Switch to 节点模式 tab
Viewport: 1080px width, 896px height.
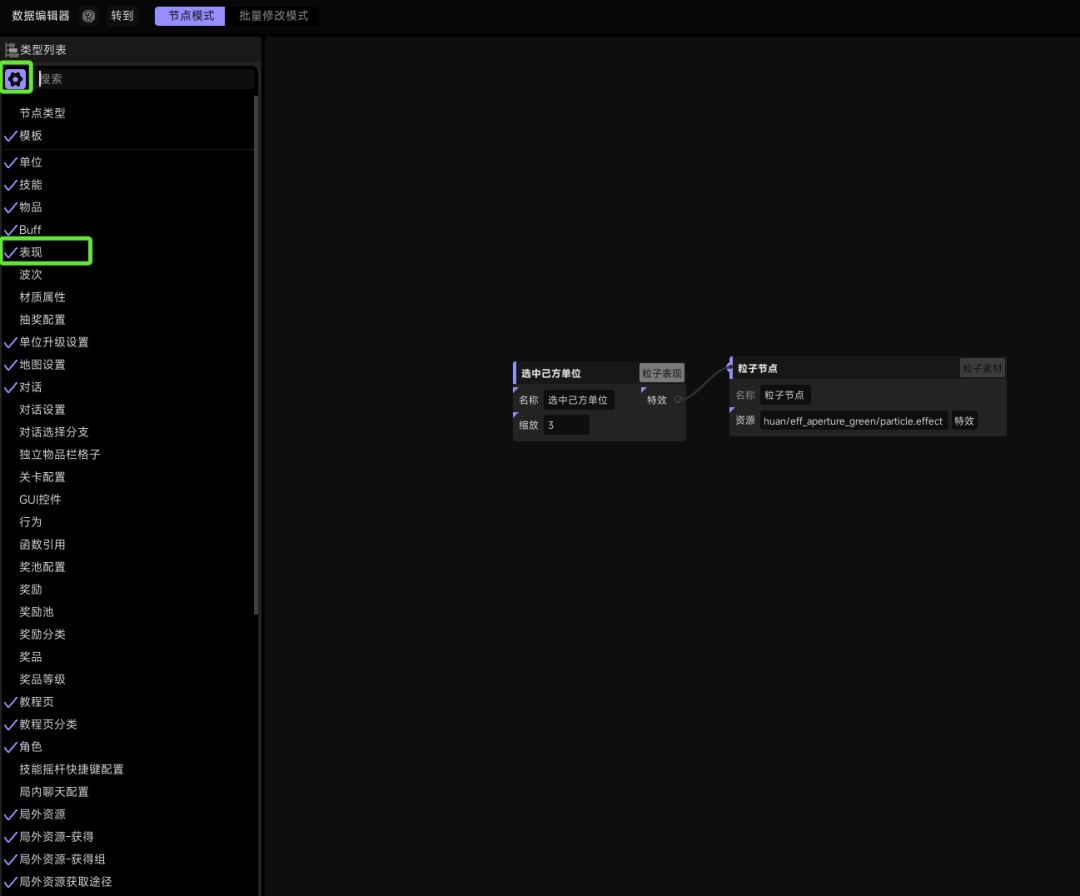[x=190, y=16]
